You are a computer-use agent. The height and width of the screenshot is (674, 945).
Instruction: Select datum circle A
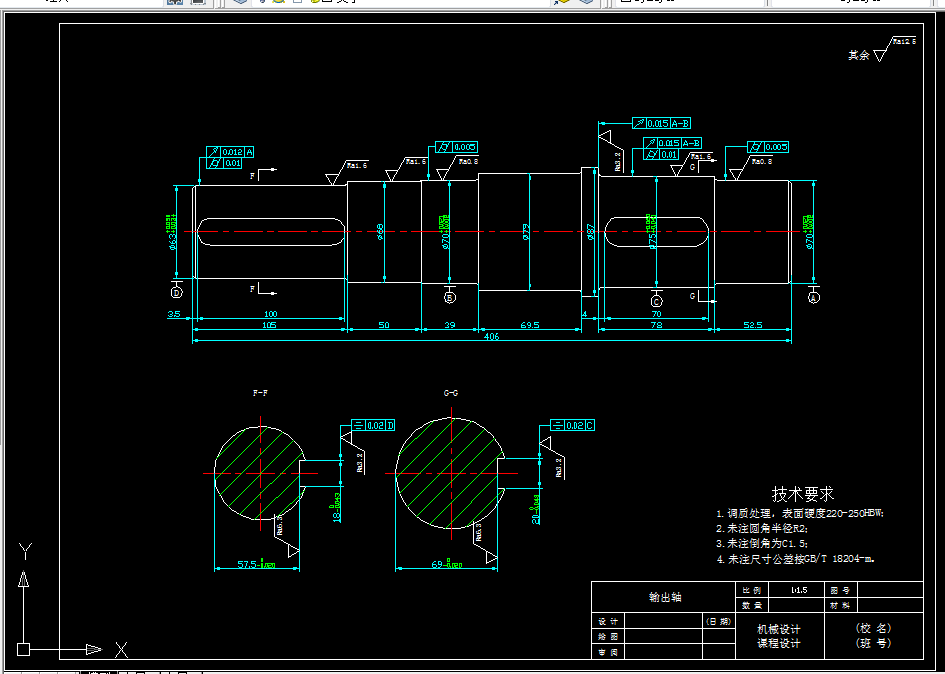pos(814,298)
